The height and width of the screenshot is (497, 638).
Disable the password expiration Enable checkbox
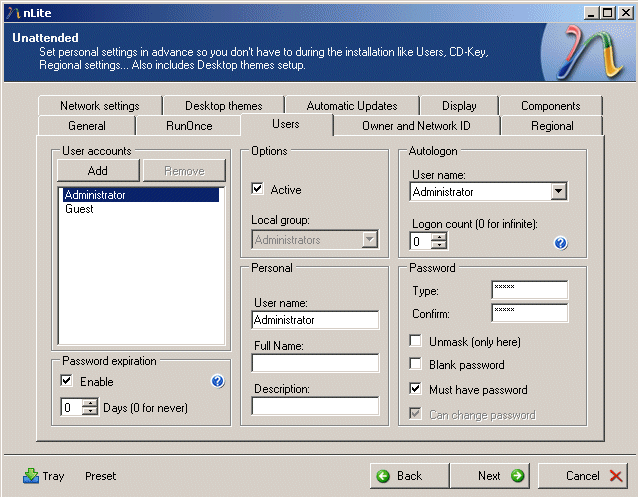click(x=66, y=381)
